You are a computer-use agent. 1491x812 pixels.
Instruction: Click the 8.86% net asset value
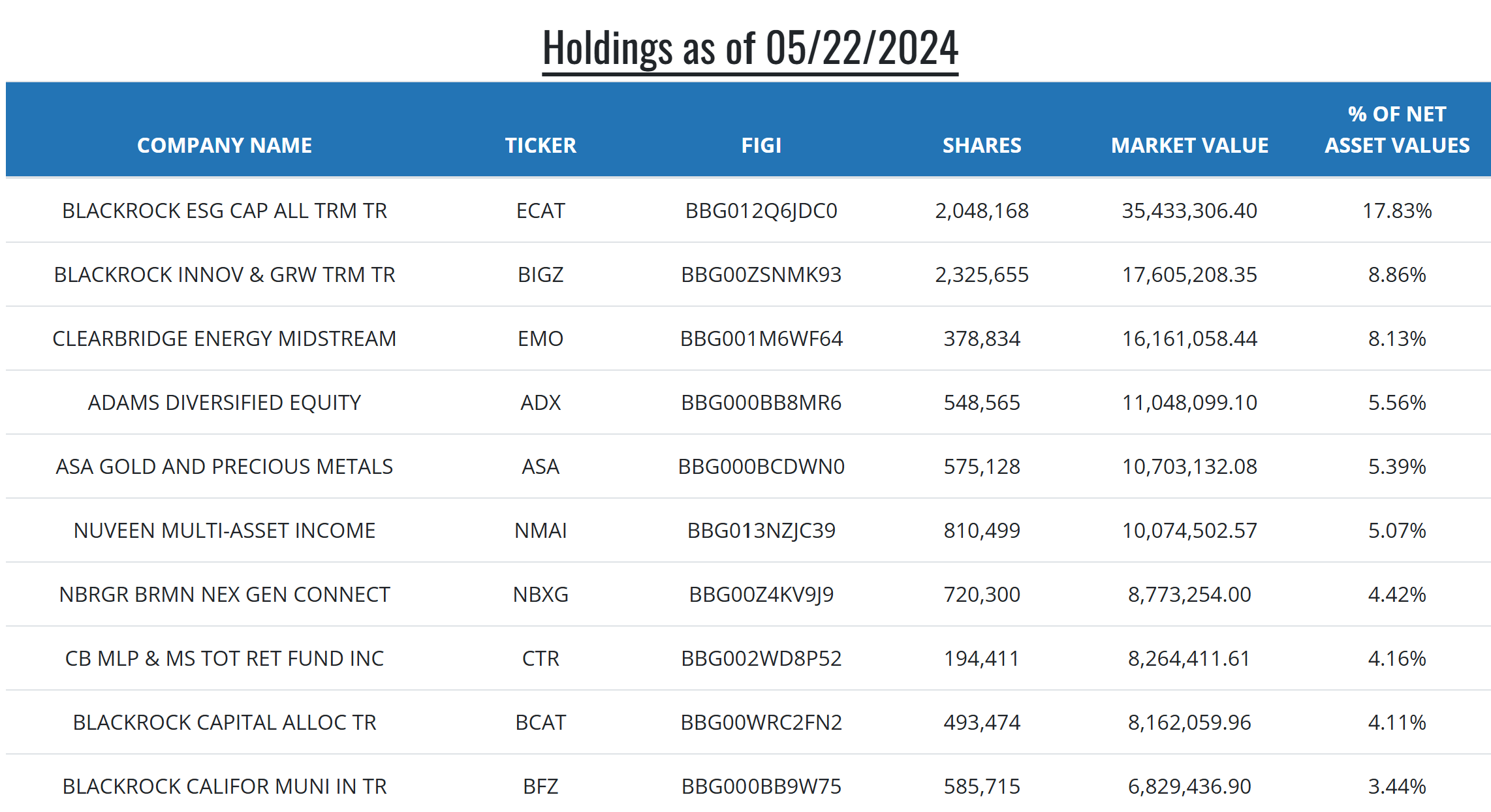(1397, 275)
